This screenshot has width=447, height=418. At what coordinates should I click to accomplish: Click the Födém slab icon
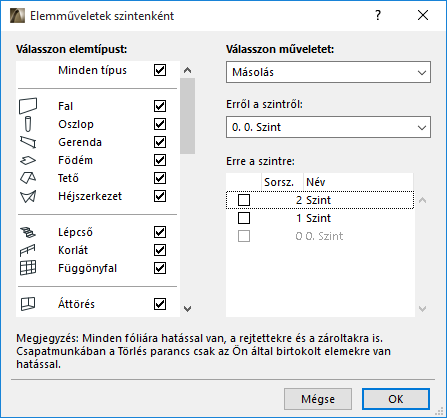28,160
